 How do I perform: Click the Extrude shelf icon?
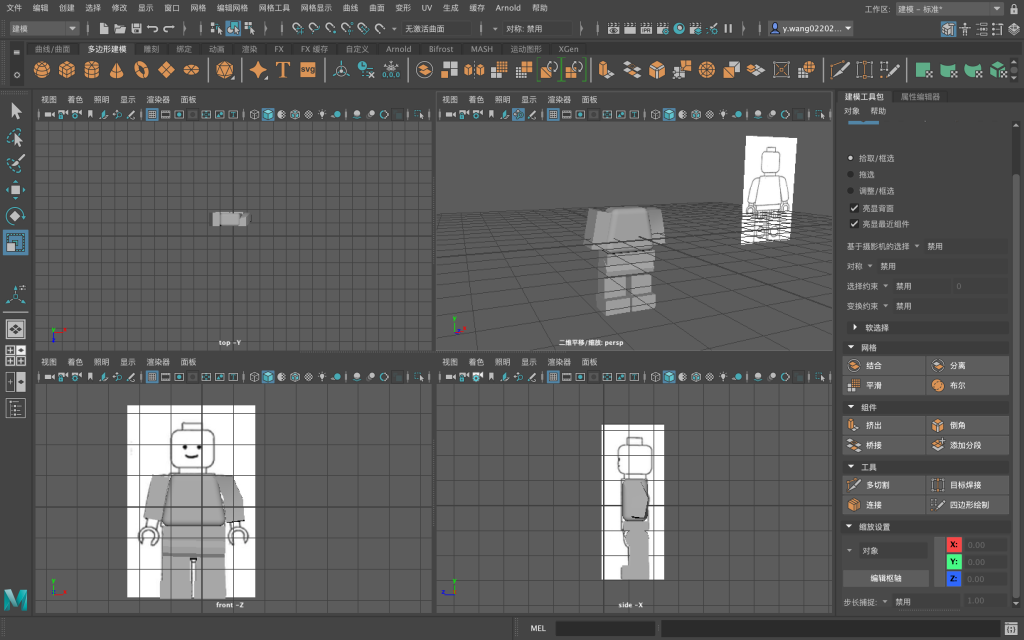click(x=605, y=69)
